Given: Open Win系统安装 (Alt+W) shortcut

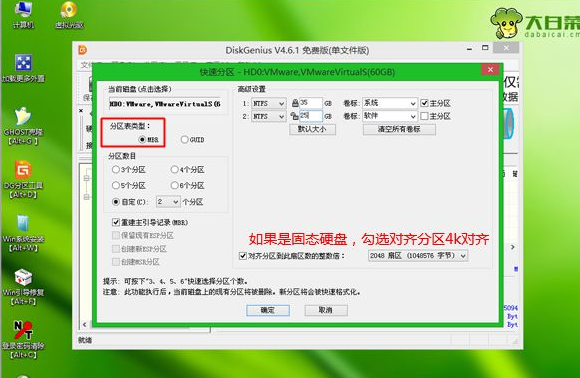Looking at the screenshot, I should 23,232.
